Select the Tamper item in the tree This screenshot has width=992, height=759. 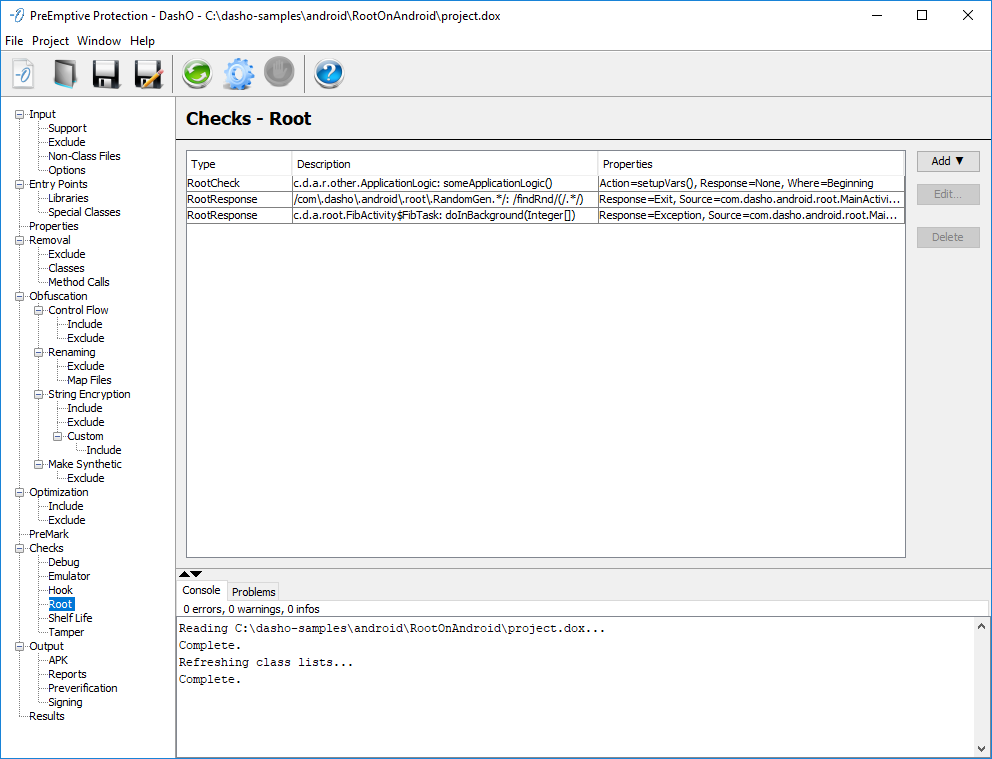[x=66, y=632]
